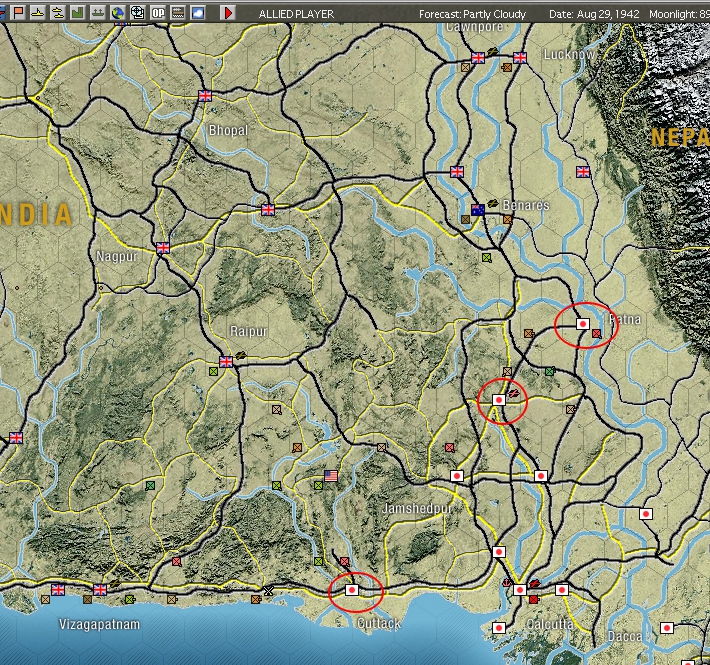
Task: Click the ALLIED PLAYER label
Action: point(297,14)
